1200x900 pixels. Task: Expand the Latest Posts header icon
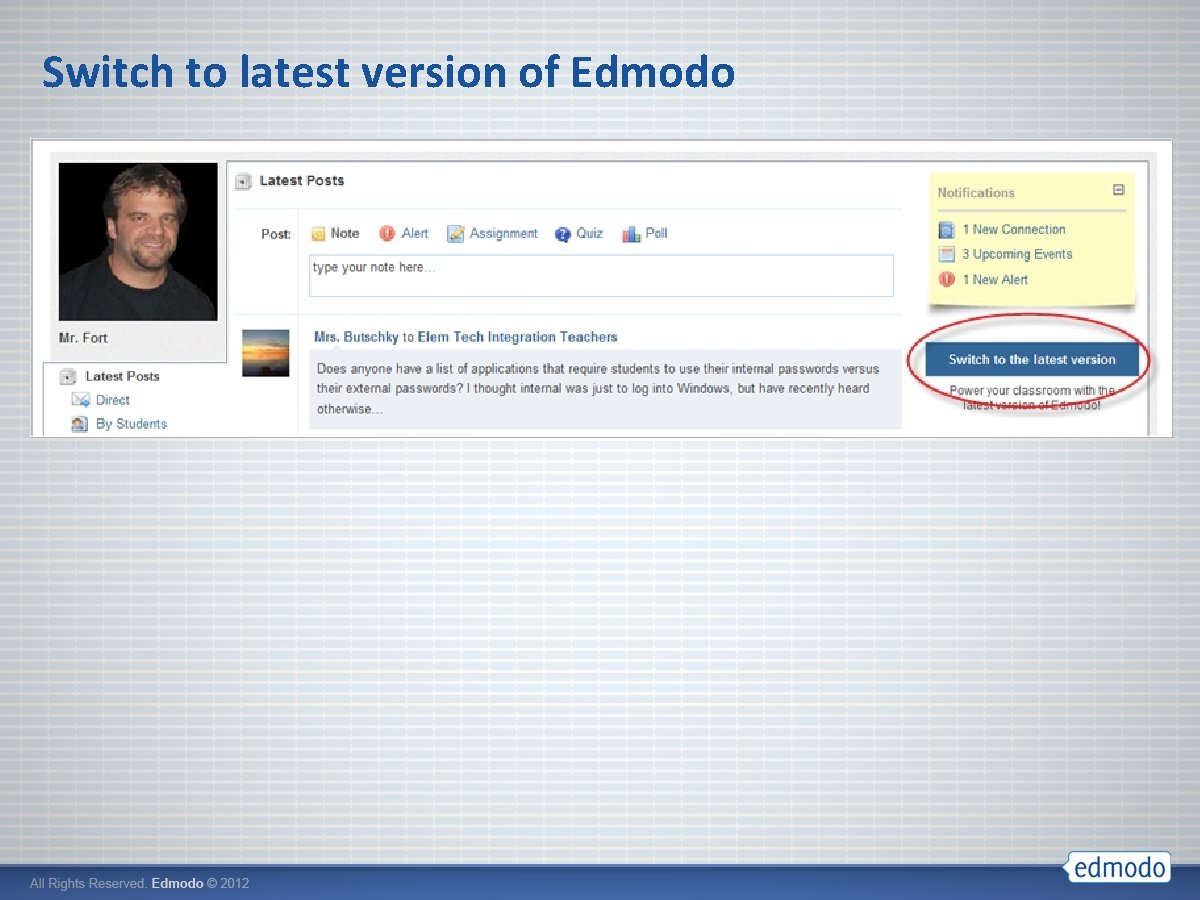click(241, 181)
